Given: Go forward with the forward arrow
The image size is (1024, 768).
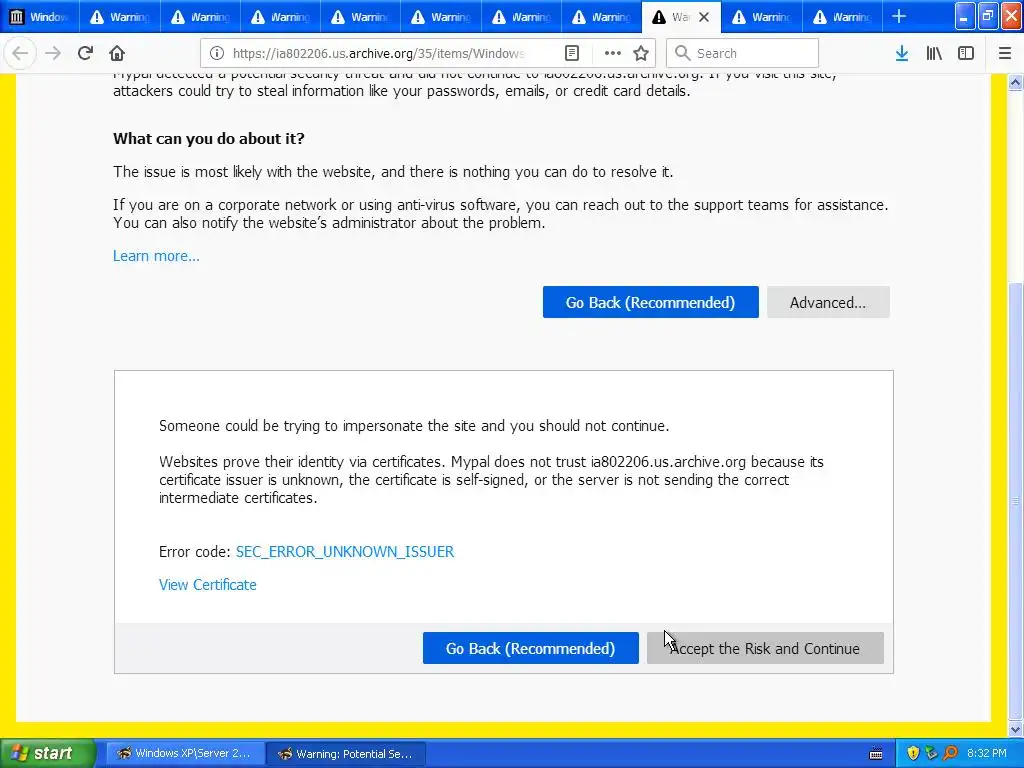Looking at the screenshot, I should pos(53,53).
